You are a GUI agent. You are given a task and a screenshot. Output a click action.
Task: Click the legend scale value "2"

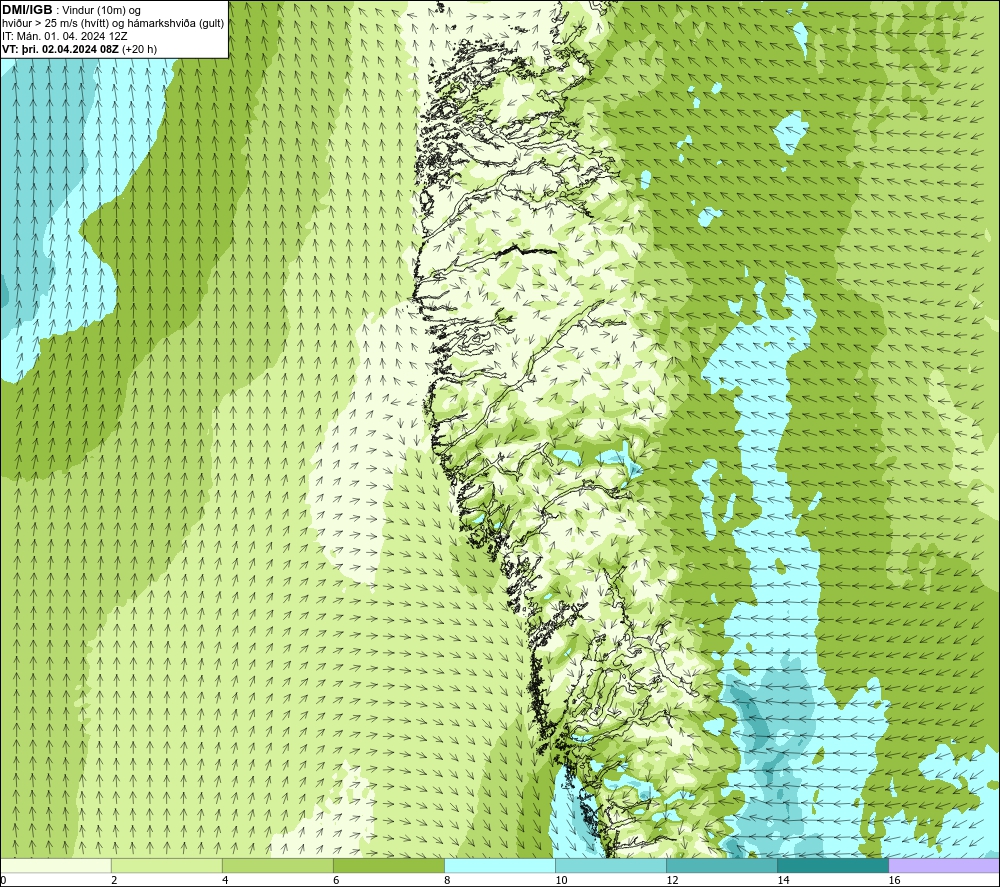114,881
